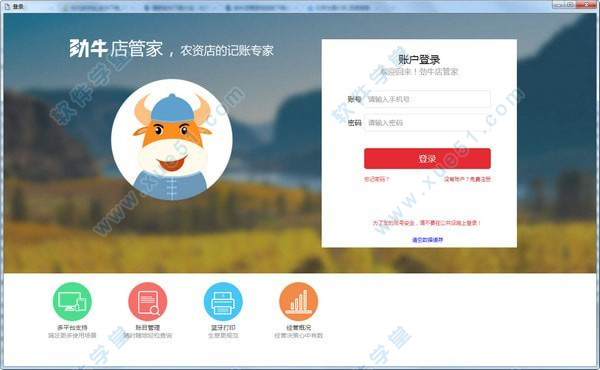Click the 蓝牙打印 label text

(x=223, y=328)
